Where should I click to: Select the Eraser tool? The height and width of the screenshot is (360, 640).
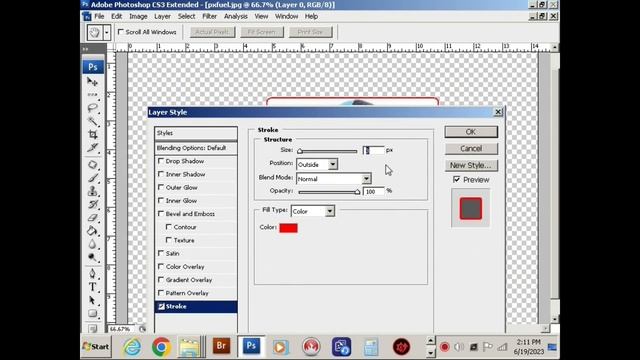(x=93, y=218)
